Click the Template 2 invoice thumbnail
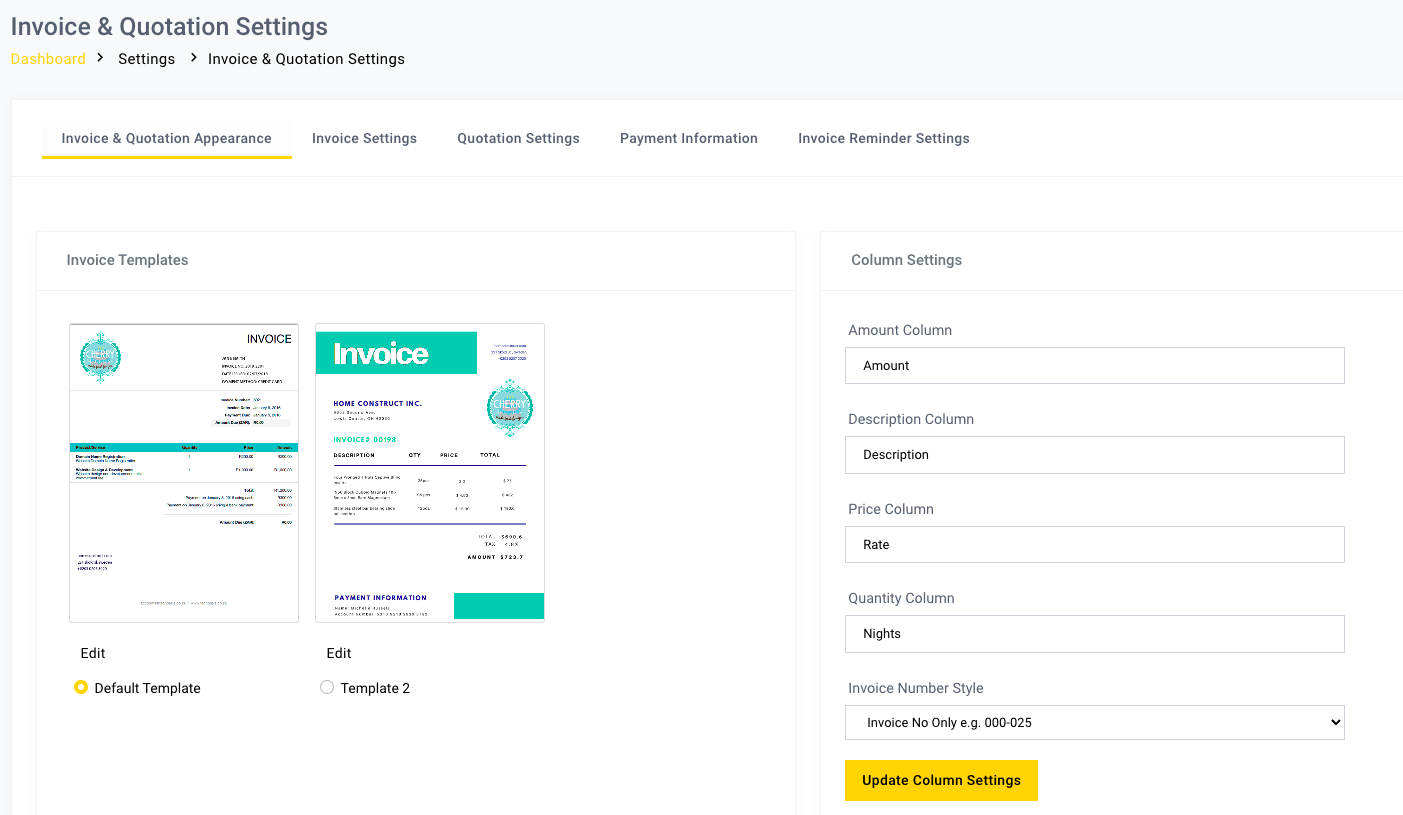This screenshot has height=815, width=1403. tap(429, 471)
